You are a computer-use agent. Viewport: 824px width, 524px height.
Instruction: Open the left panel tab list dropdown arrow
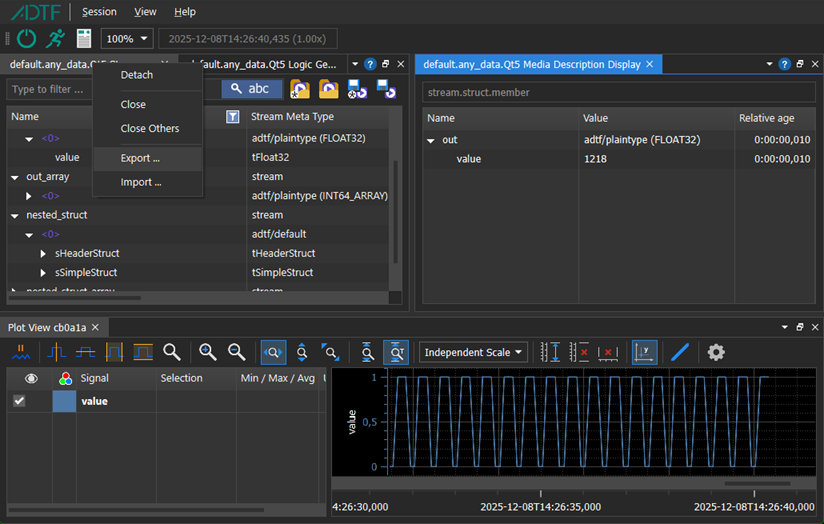click(x=355, y=64)
